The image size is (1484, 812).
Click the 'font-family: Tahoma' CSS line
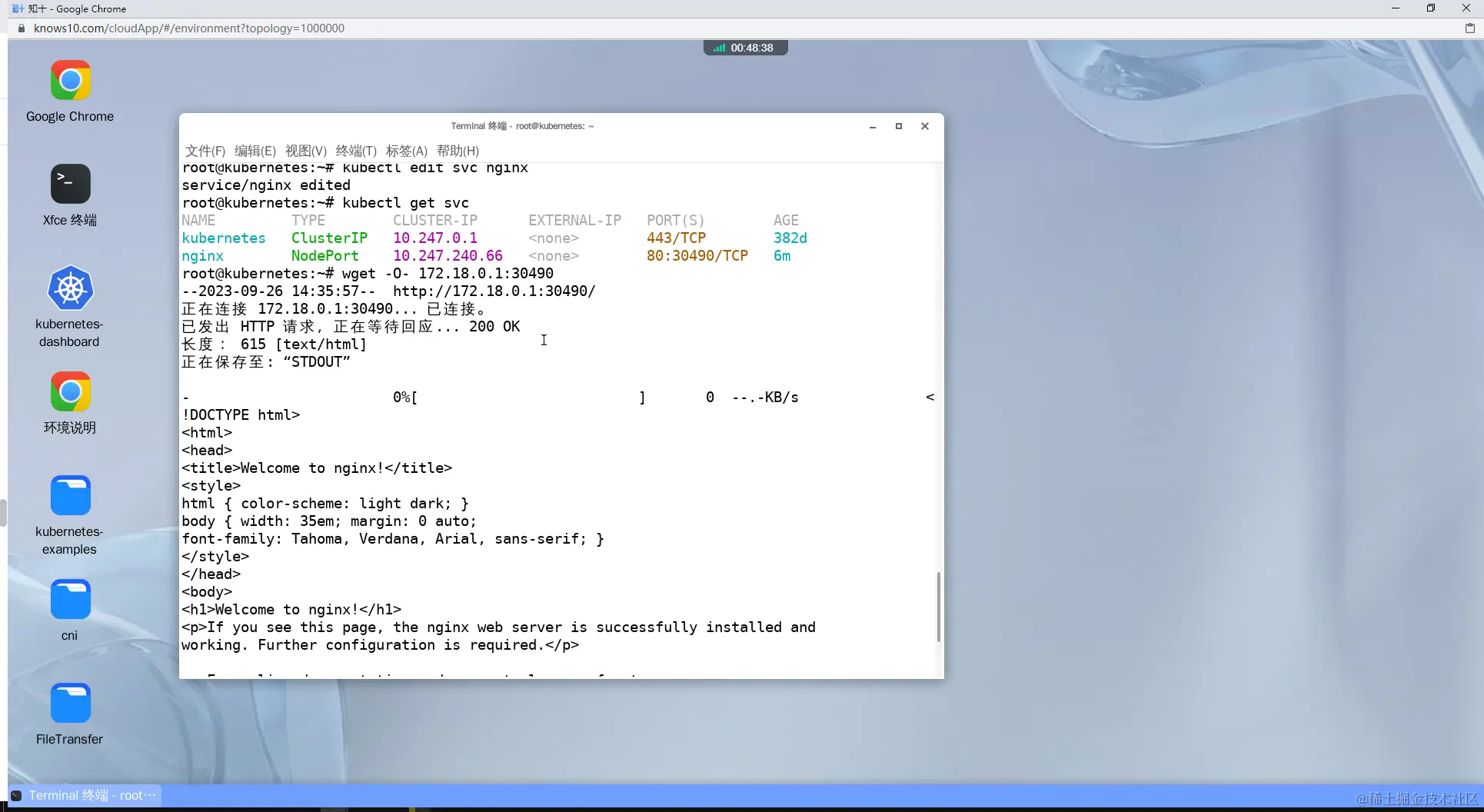click(x=393, y=539)
